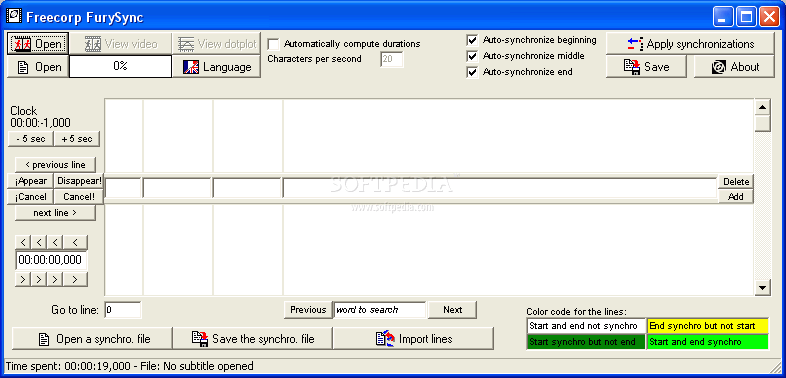The width and height of the screenshot is (786, 378).
Task: Enable Automatically compute durations
Action: [x=274, y=44]
